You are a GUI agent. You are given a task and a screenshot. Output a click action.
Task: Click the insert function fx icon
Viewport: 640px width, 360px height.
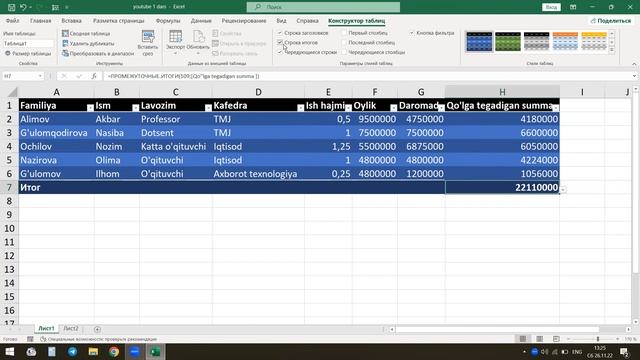pyautogui.click(x=94, y=76)
